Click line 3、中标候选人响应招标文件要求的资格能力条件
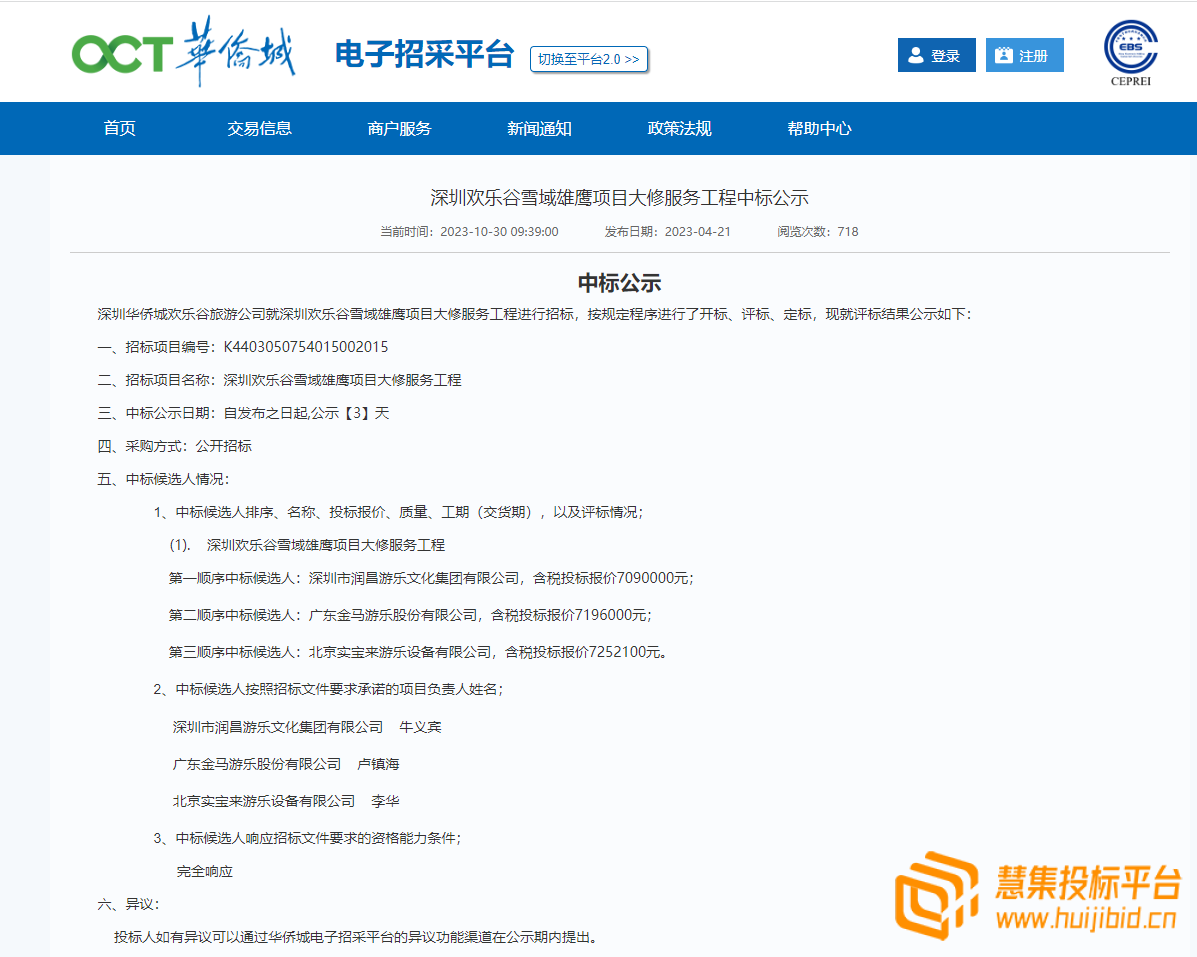1197x957 pixels. pos(307,838)
